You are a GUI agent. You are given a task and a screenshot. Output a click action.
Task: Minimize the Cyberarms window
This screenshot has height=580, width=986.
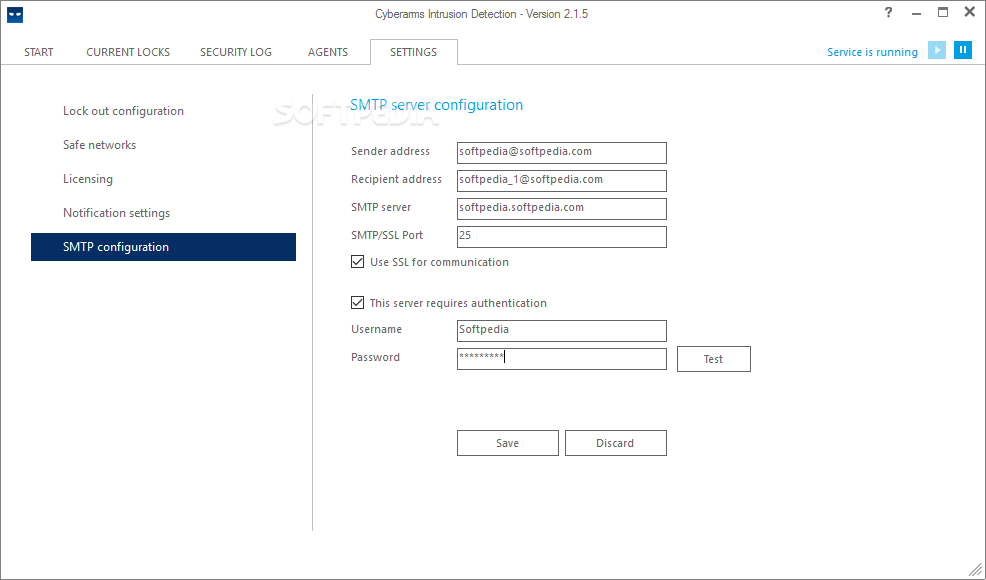tap(916, 14)
